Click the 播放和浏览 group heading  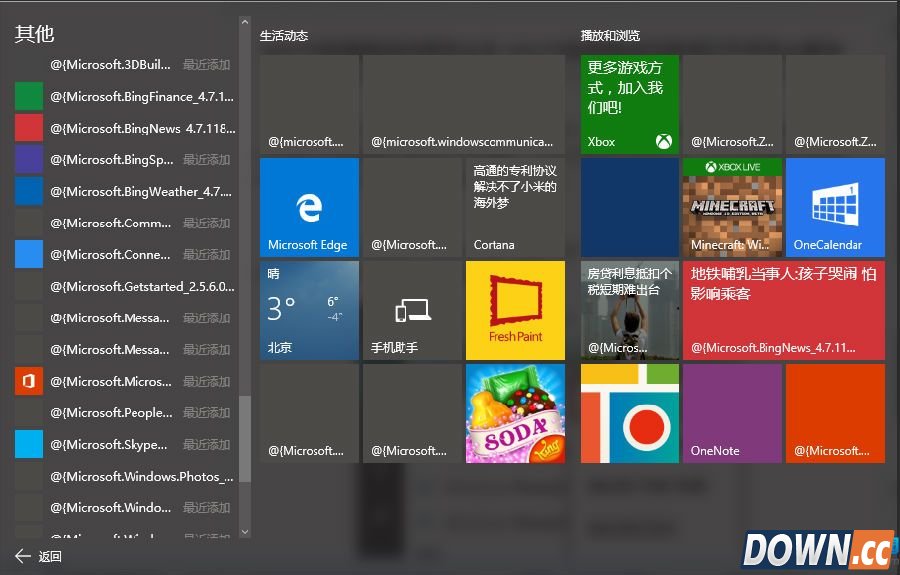610,36
